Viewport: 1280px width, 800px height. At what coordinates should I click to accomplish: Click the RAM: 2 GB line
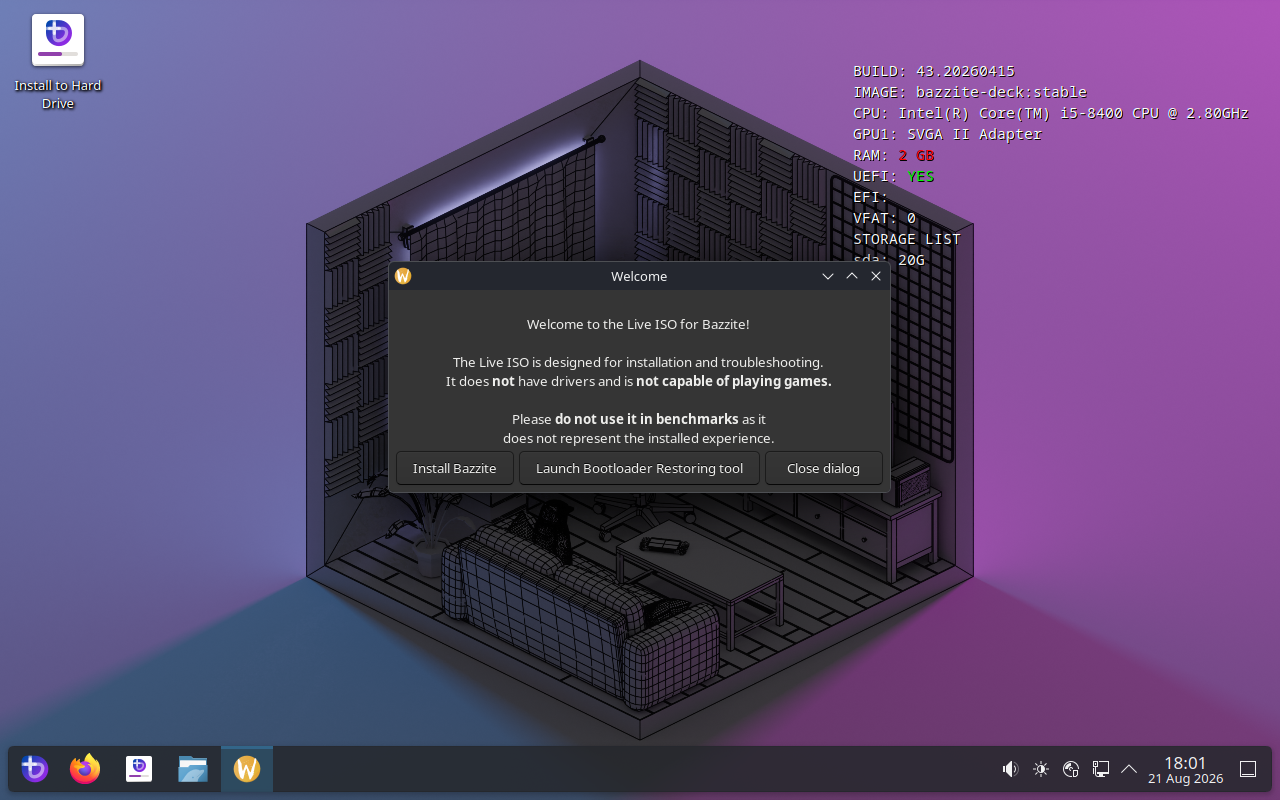[x=894, y=155]
